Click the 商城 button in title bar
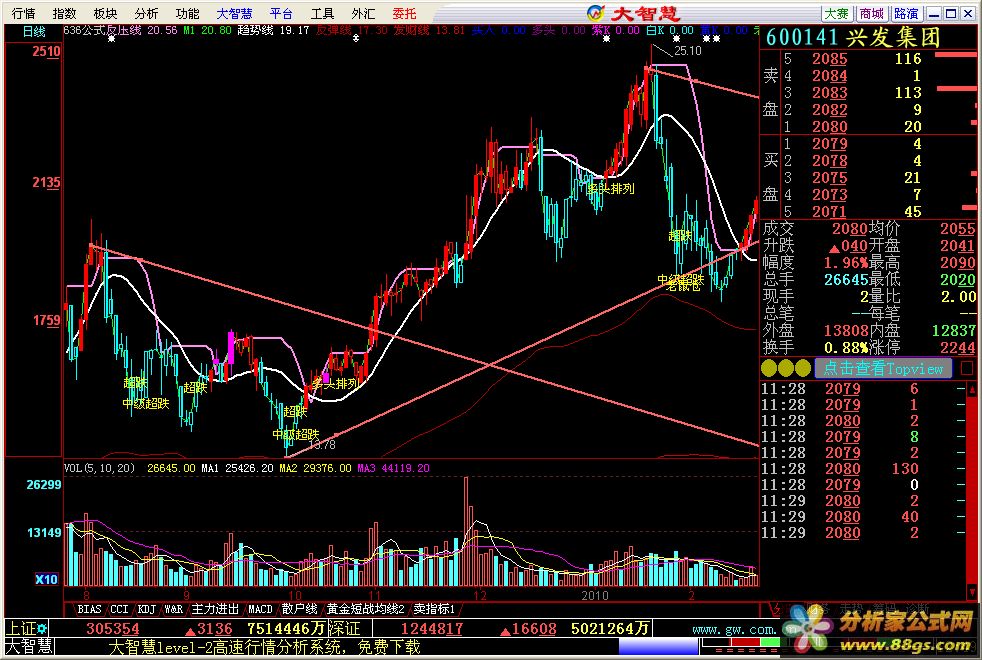The width and height of the screenshot is (982, 660). tap(872, 13)
